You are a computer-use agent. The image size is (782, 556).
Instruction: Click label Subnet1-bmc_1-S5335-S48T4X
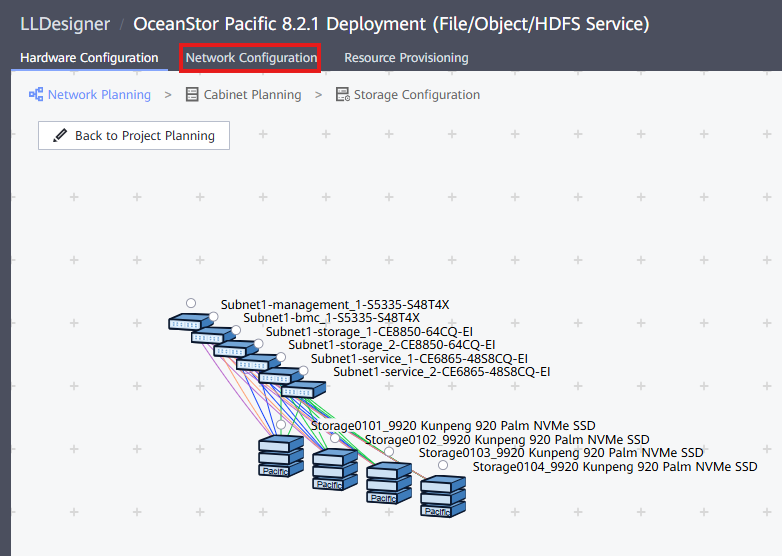332,318
